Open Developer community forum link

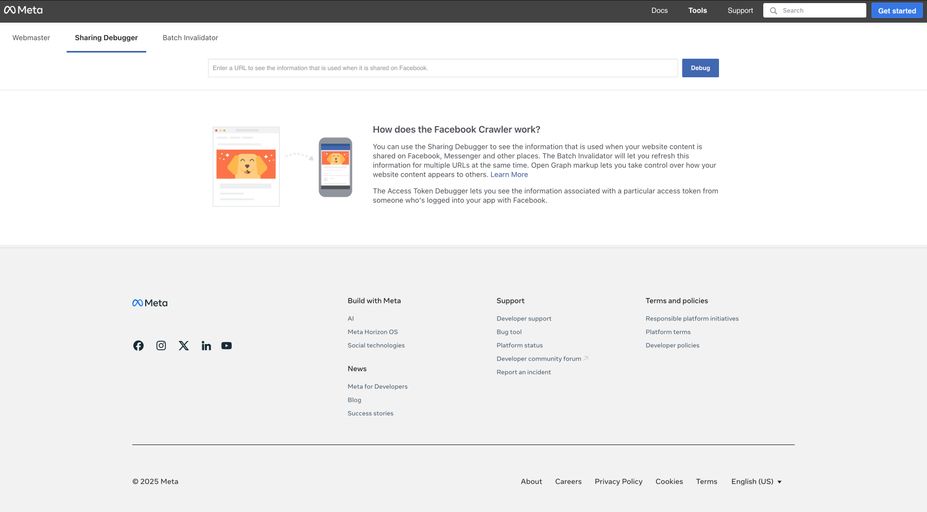(539, 359)
